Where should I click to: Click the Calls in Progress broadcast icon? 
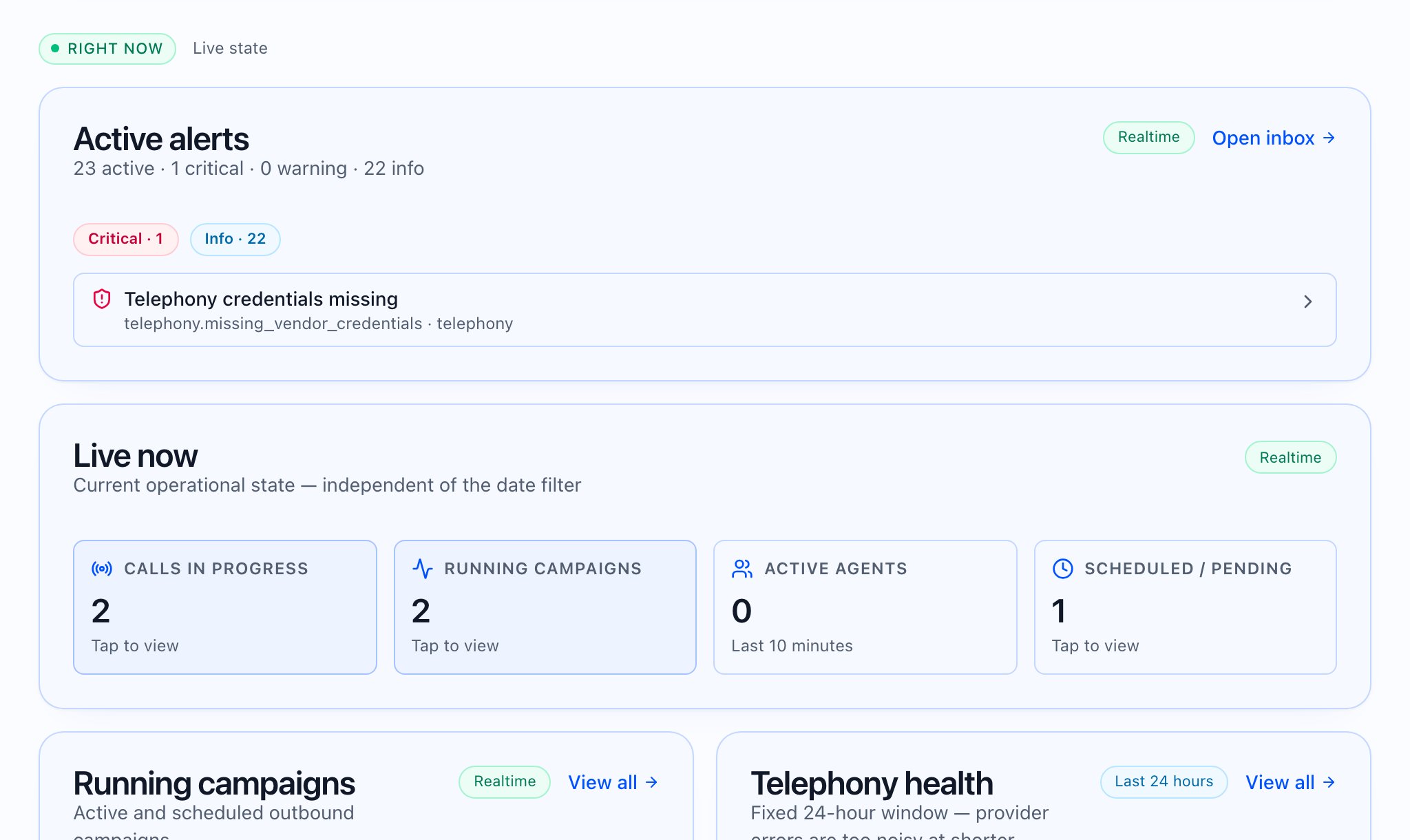pos(102,569)
